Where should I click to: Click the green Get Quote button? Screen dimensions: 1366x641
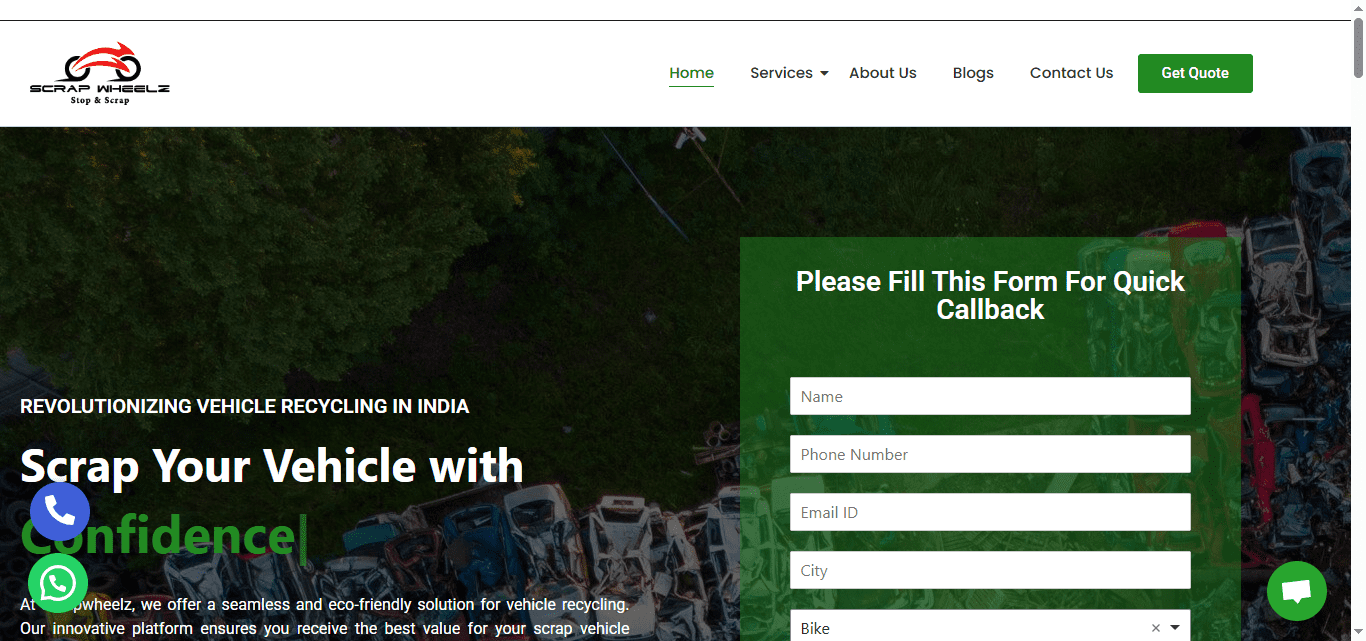click(1195, 73)
